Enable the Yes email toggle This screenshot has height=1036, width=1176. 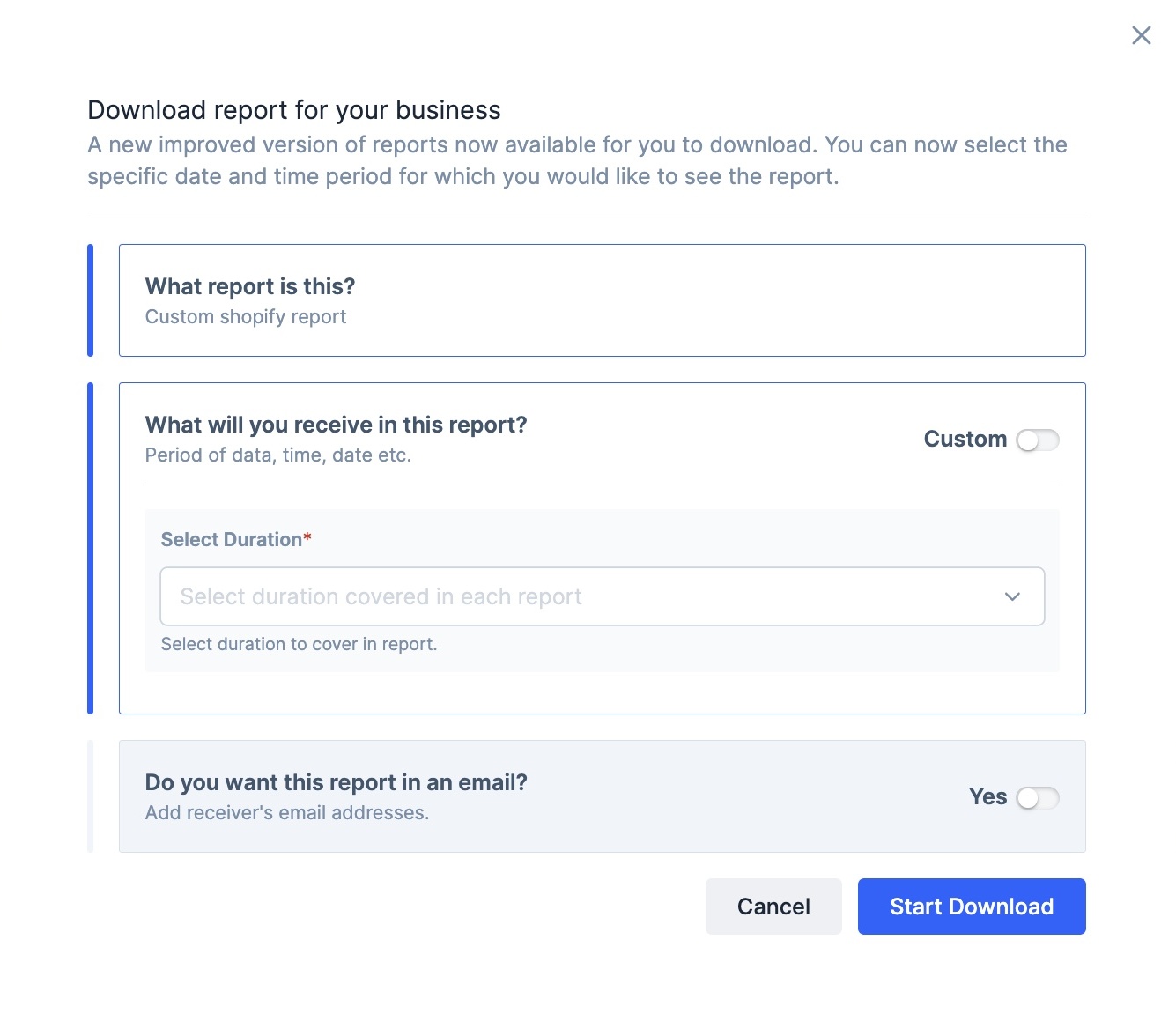(1037, 797)
